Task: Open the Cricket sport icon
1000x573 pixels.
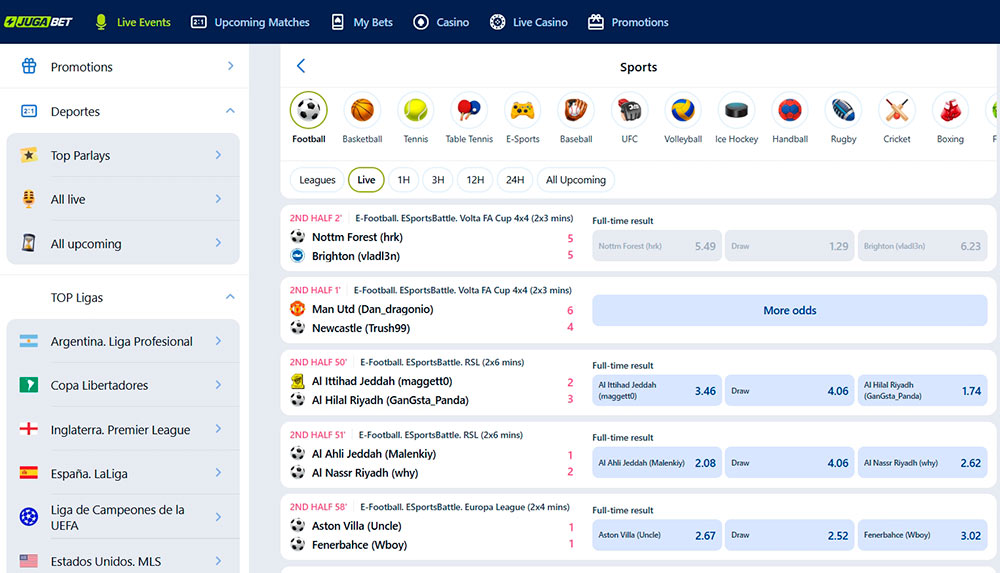Action: pos(897,110)
